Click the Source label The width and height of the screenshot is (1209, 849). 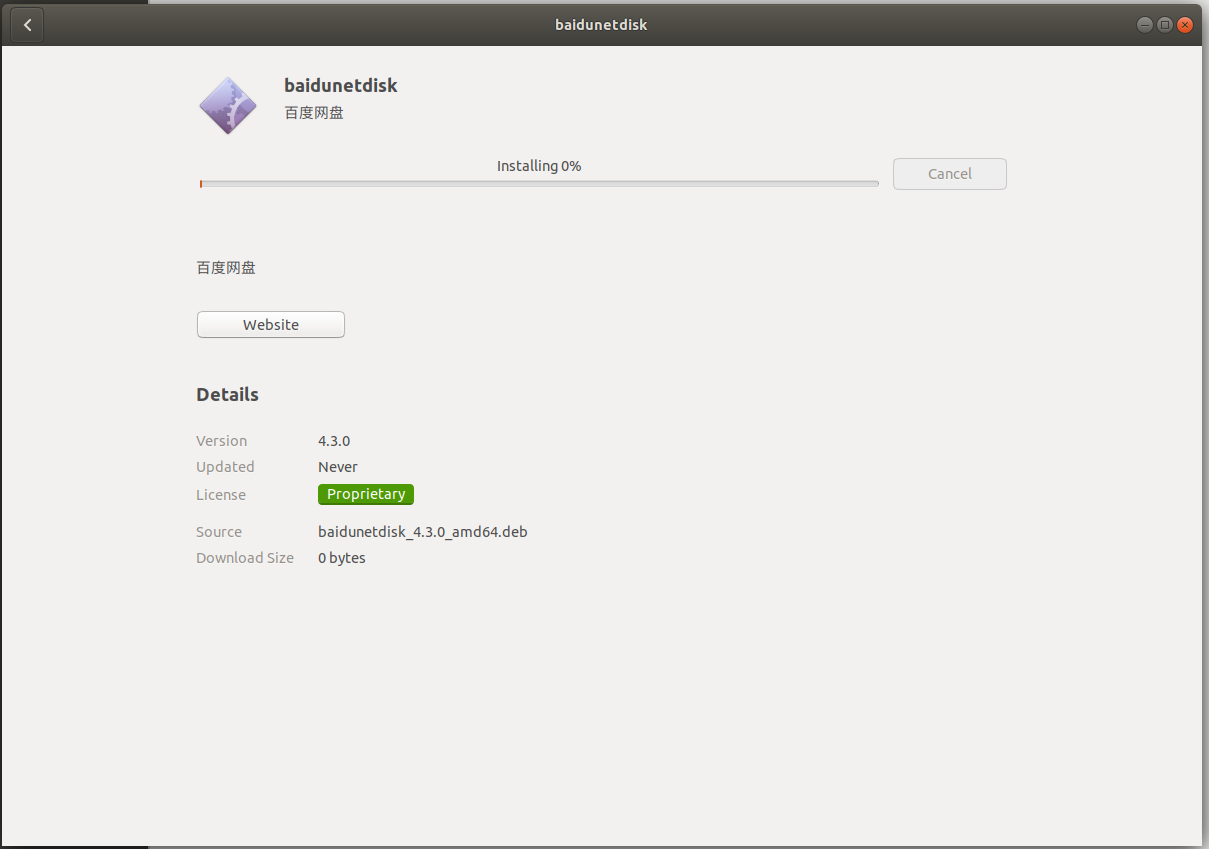point(219,532)
